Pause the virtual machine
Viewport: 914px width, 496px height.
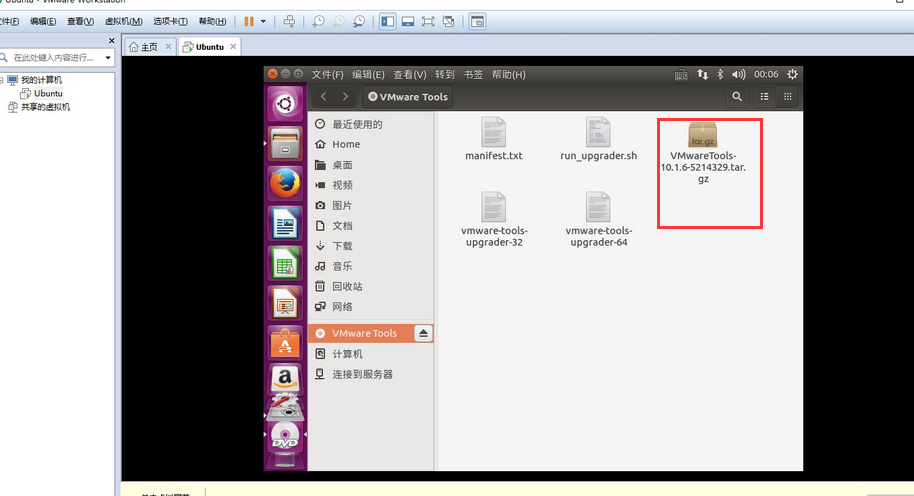(249, 22)
